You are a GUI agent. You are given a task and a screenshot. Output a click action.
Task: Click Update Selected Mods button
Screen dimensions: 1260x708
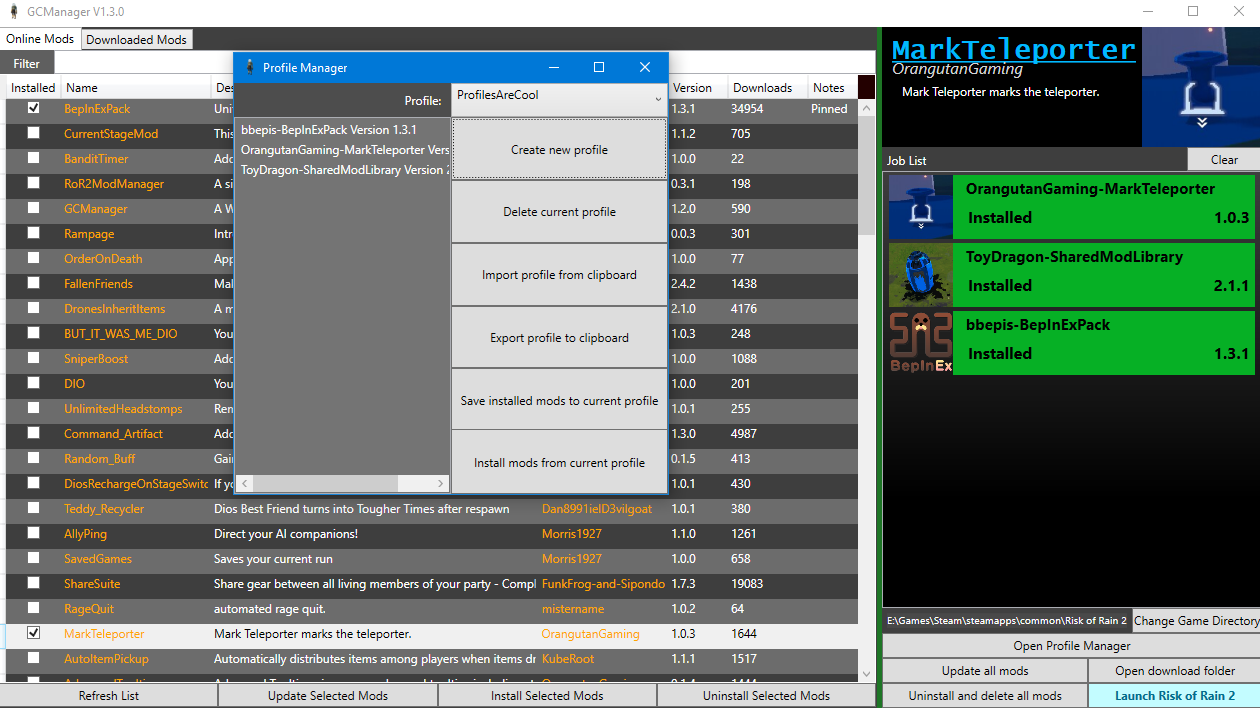point(328,695)
